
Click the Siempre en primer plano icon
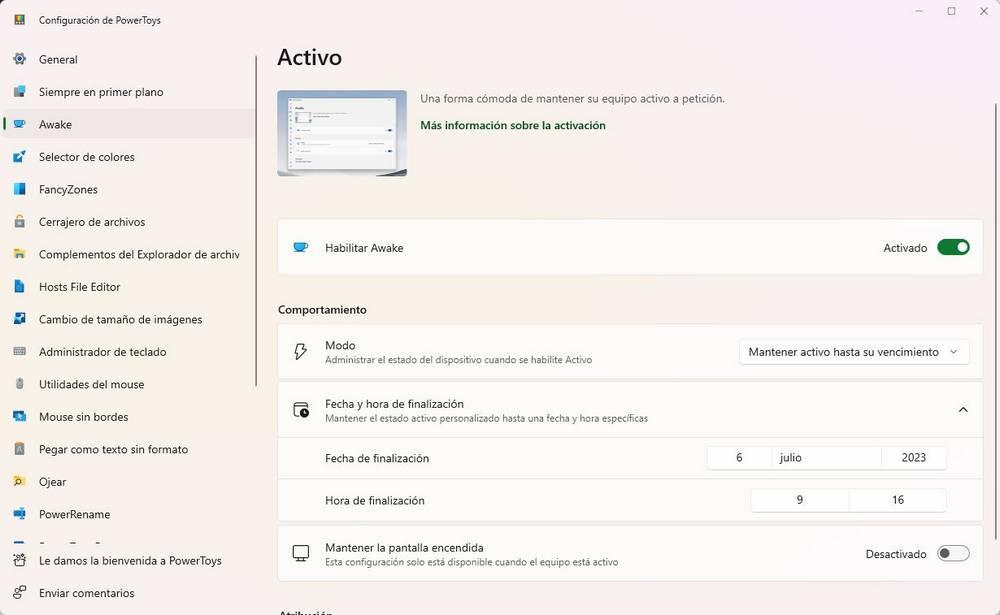[x=20, y=92]
